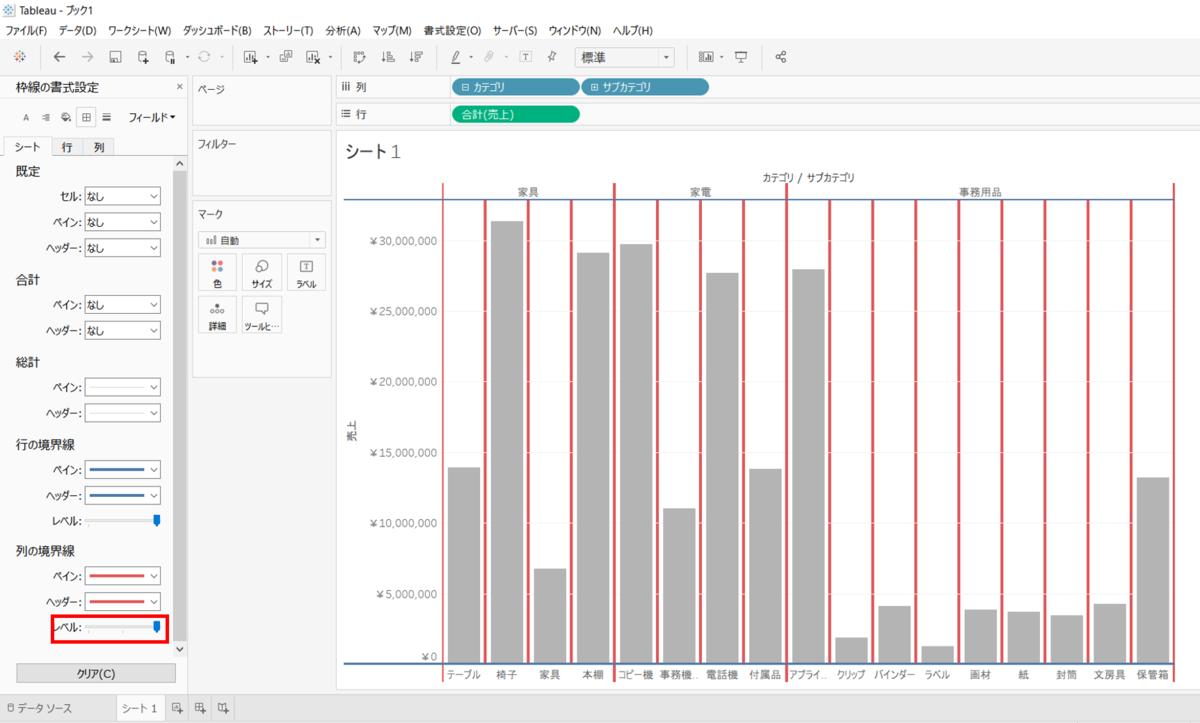Click the Tableau start page logo icon

tap(20, 57)
